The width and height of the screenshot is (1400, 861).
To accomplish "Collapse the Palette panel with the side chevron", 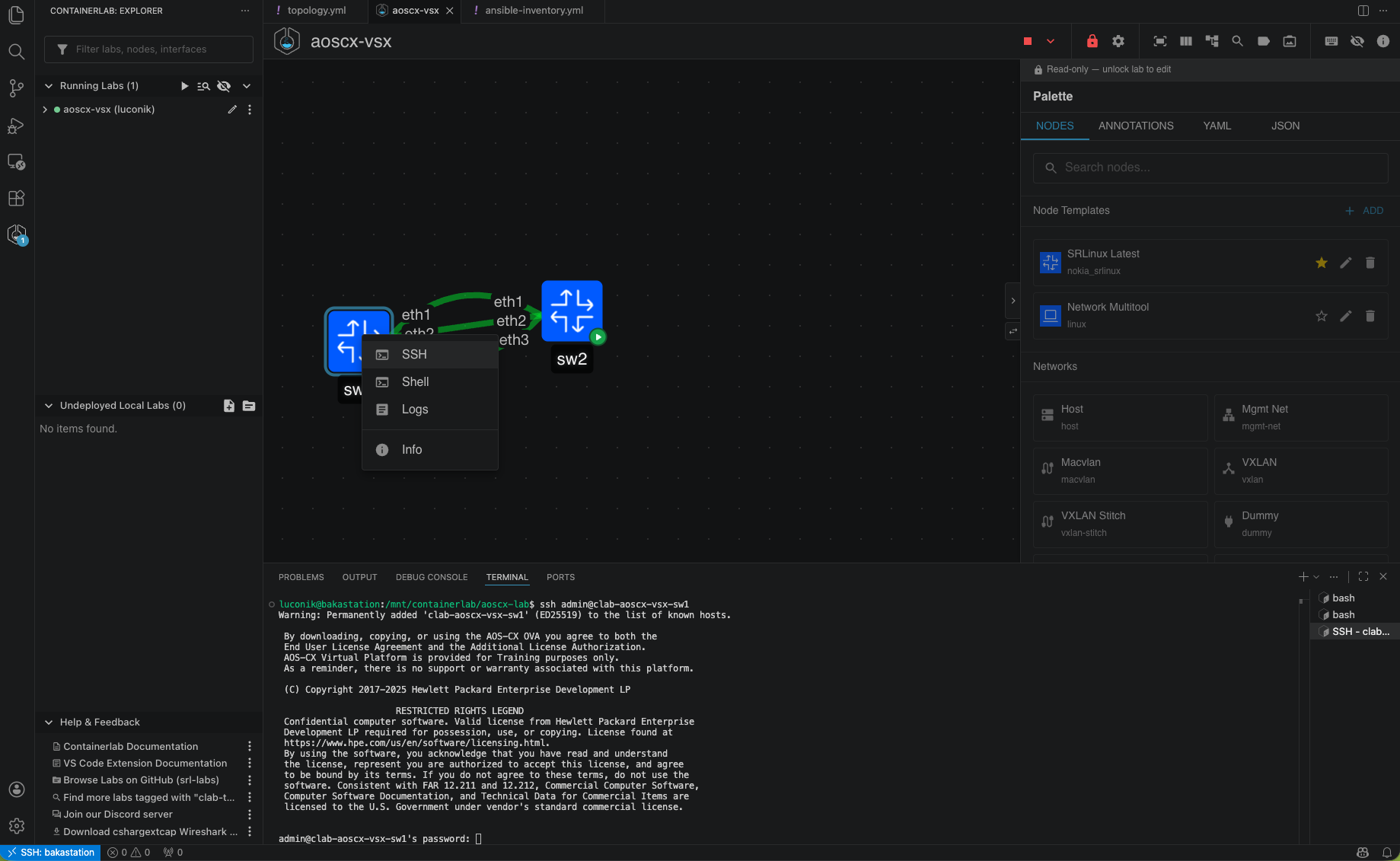I will click(1013, 301).
